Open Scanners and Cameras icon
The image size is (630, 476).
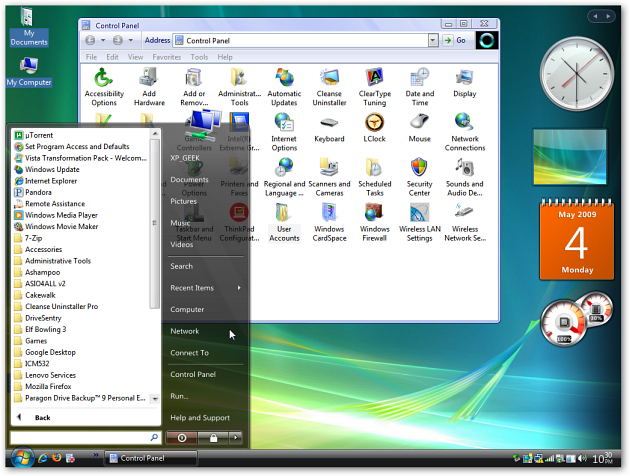click(329, 177)
